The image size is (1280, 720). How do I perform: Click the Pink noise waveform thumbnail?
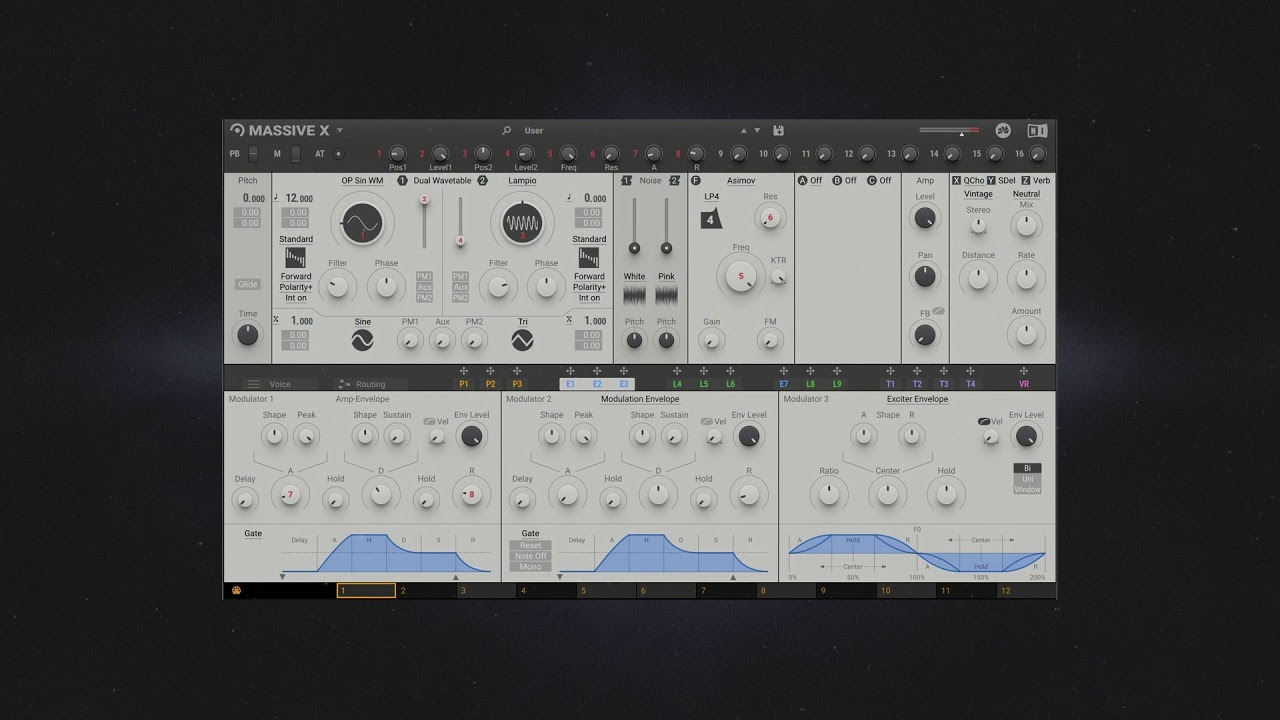(666, 294)
